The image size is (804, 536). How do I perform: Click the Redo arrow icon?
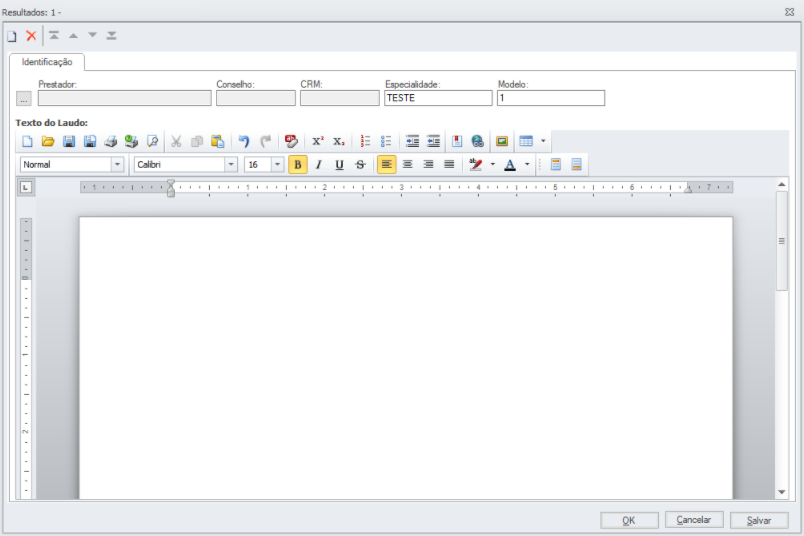[265, 141]
